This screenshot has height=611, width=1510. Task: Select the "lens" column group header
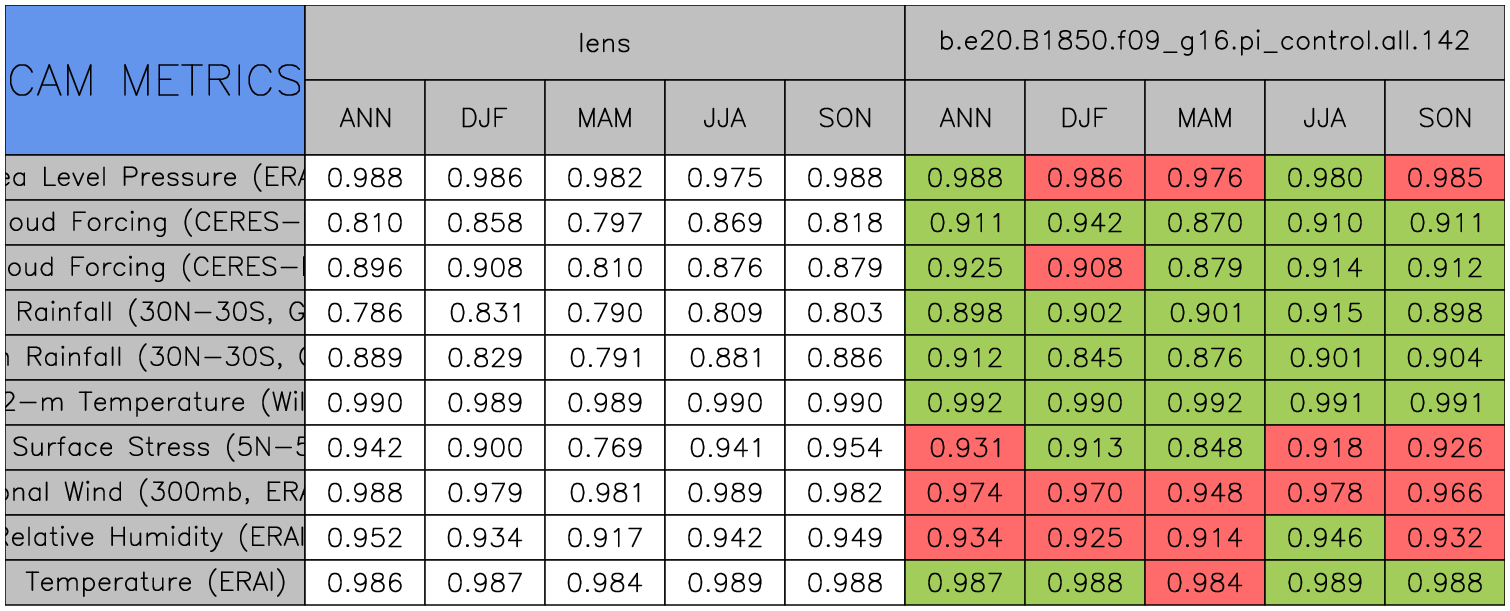[604, 42]
